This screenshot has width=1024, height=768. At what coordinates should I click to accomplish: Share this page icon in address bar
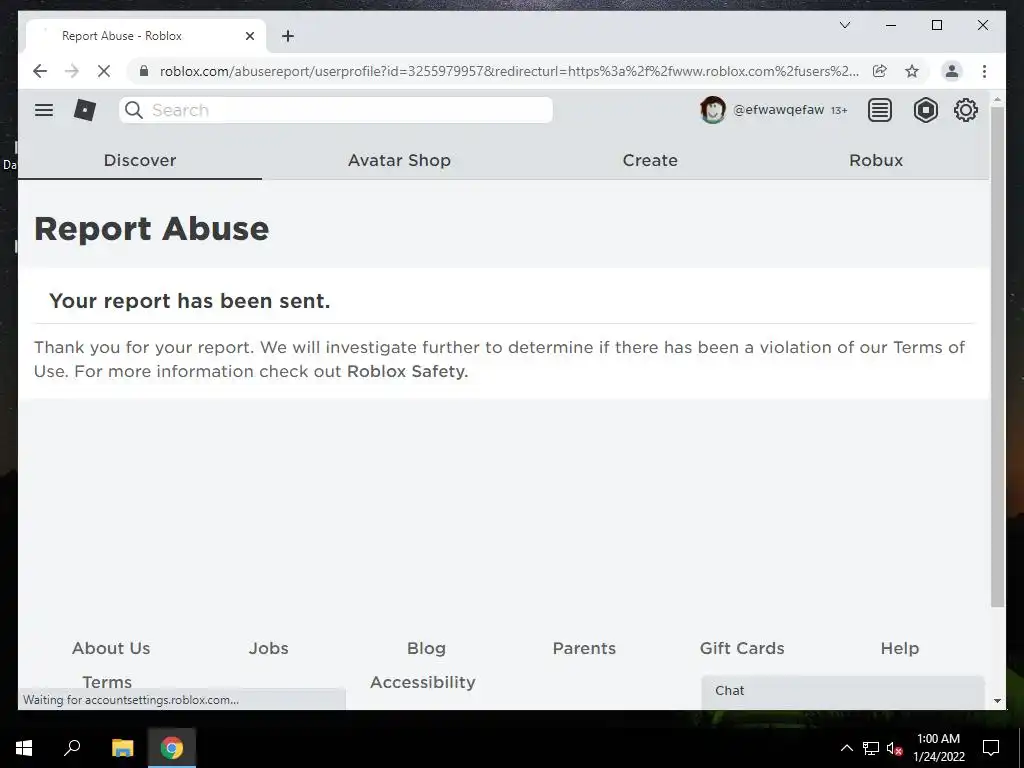[880, 71]
